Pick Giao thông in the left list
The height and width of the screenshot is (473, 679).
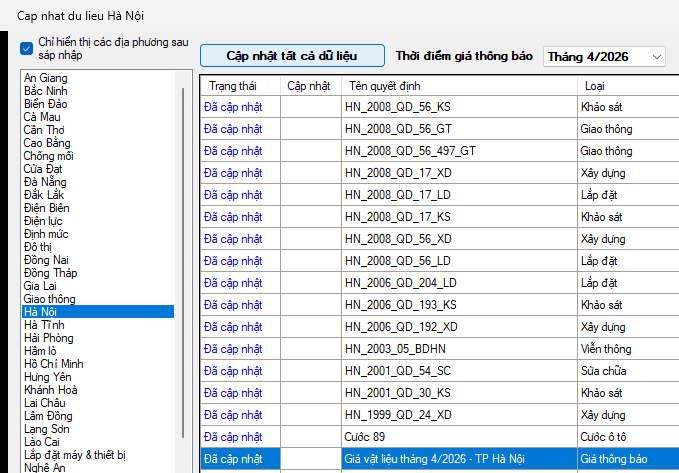pyautogui.click(x=50, y=299)
